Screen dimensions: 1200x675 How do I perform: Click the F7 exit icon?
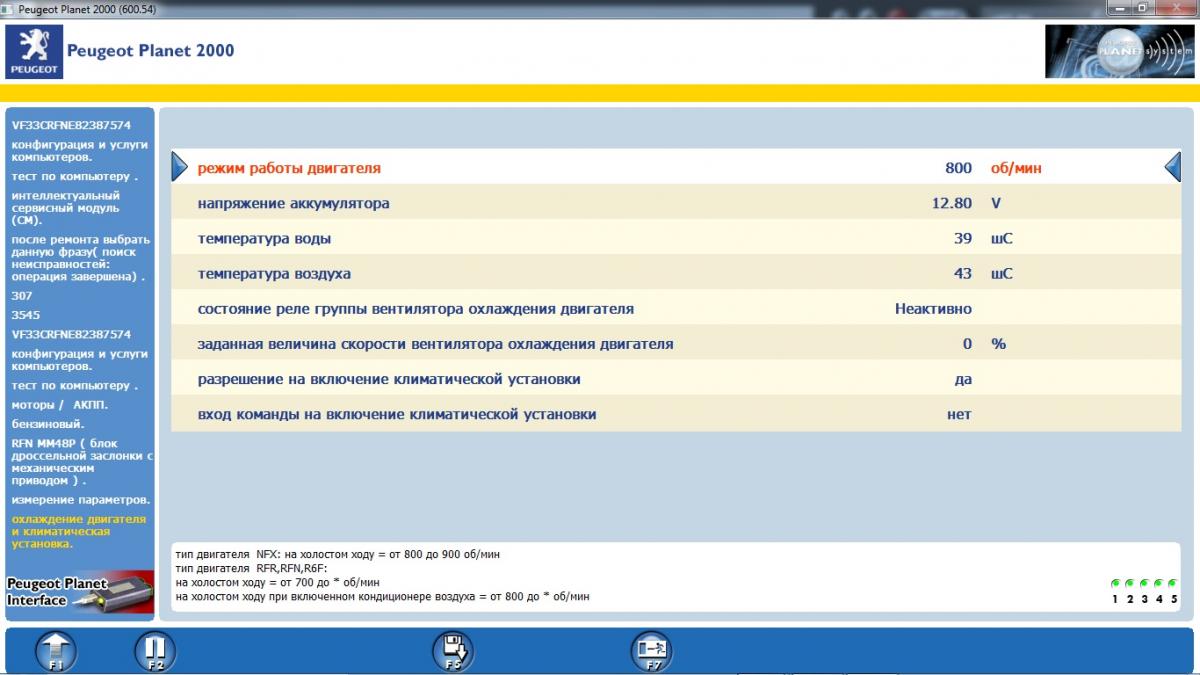(652, 652)
